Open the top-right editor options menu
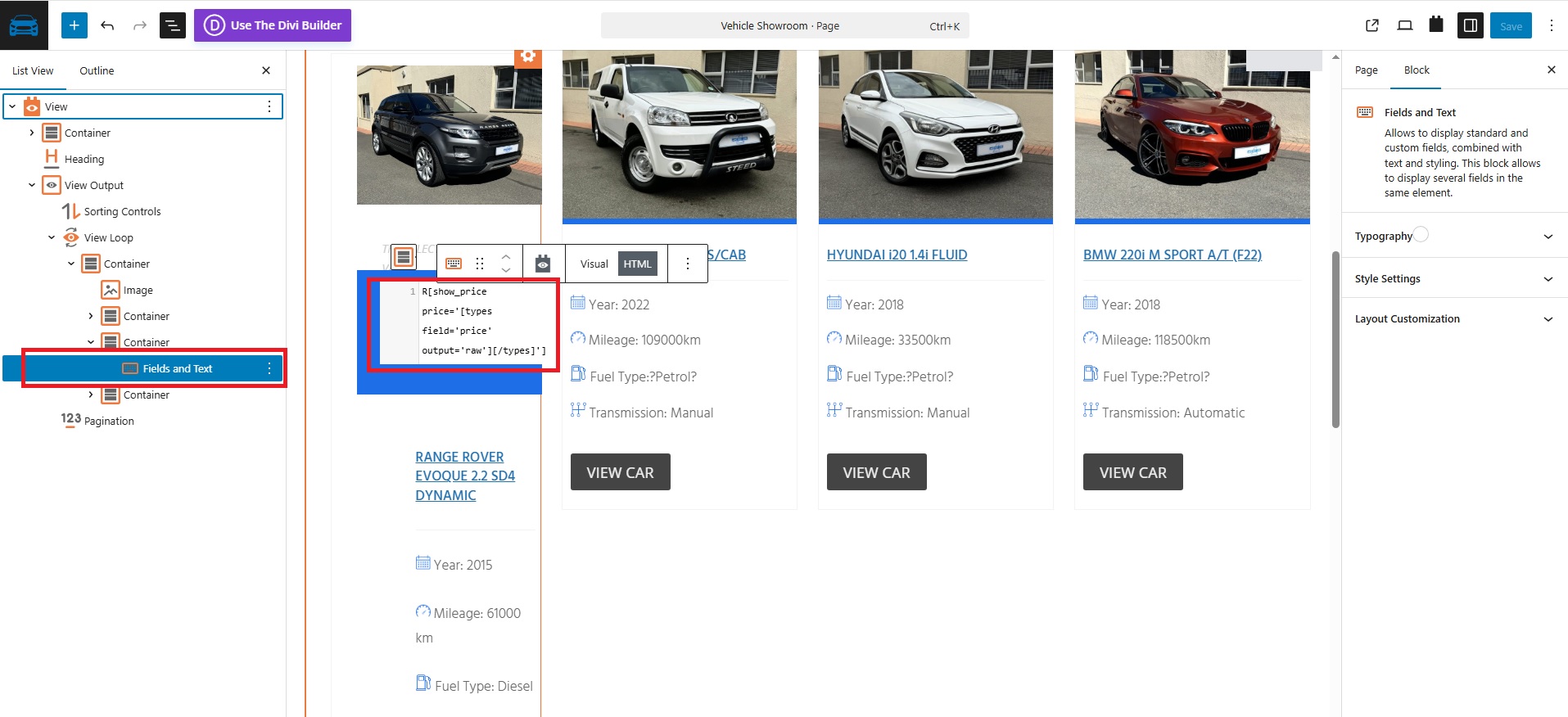This screenshot has height=717, width=1568. (x=1551, y=25)
